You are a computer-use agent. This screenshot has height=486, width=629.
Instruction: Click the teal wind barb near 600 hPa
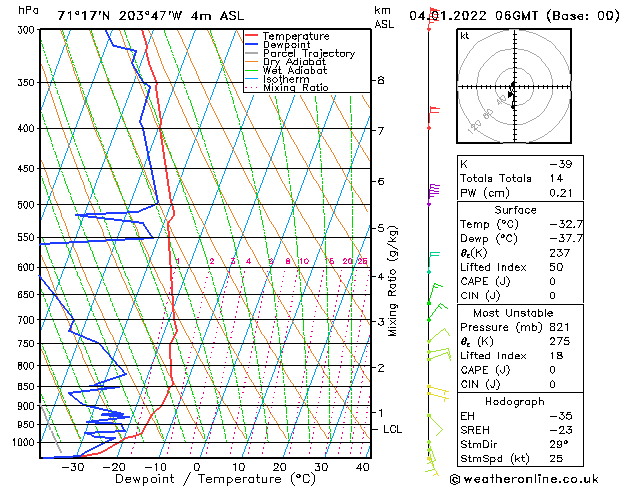[x=433, y=262]
